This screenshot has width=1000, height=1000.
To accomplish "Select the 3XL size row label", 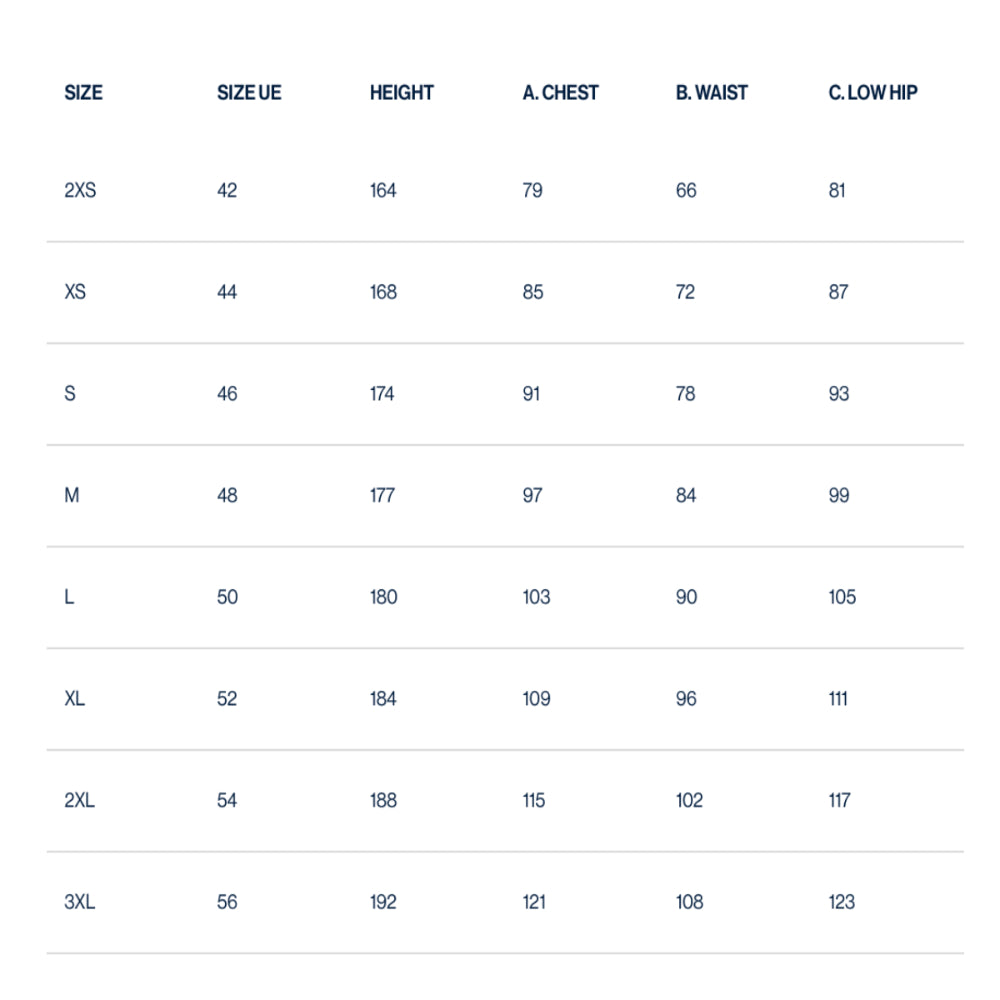I will coord(80,902).
